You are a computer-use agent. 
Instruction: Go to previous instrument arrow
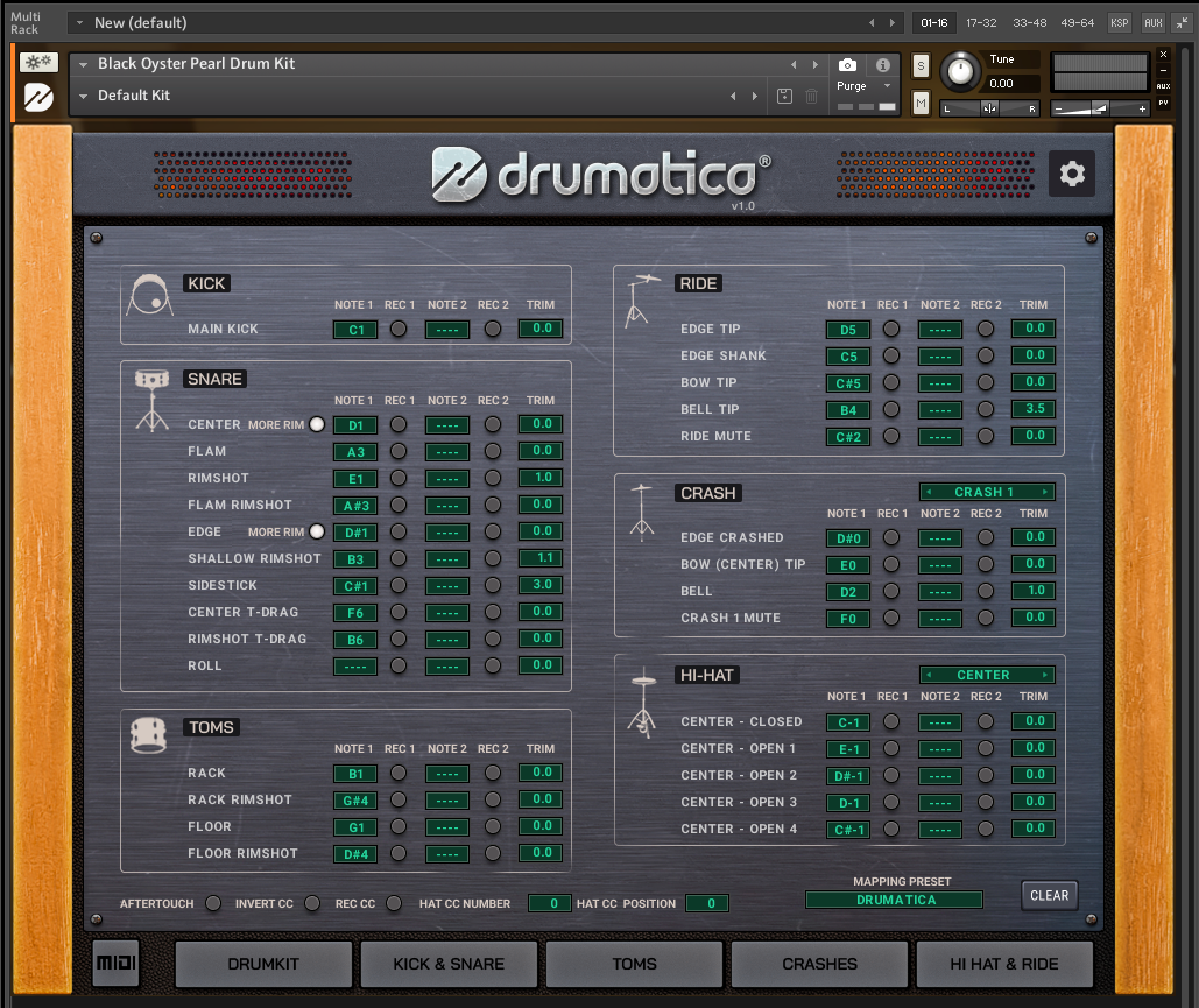794,65
